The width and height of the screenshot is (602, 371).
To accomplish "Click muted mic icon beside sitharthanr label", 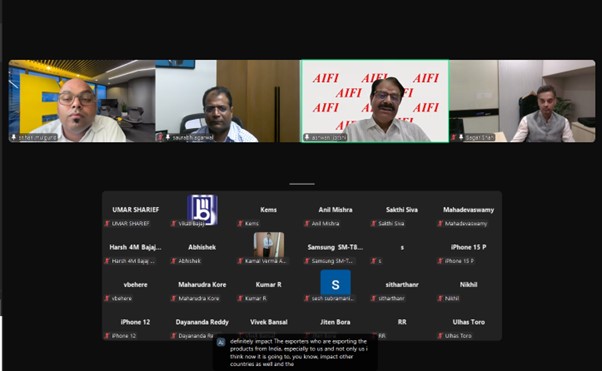I will pos(374,298).
